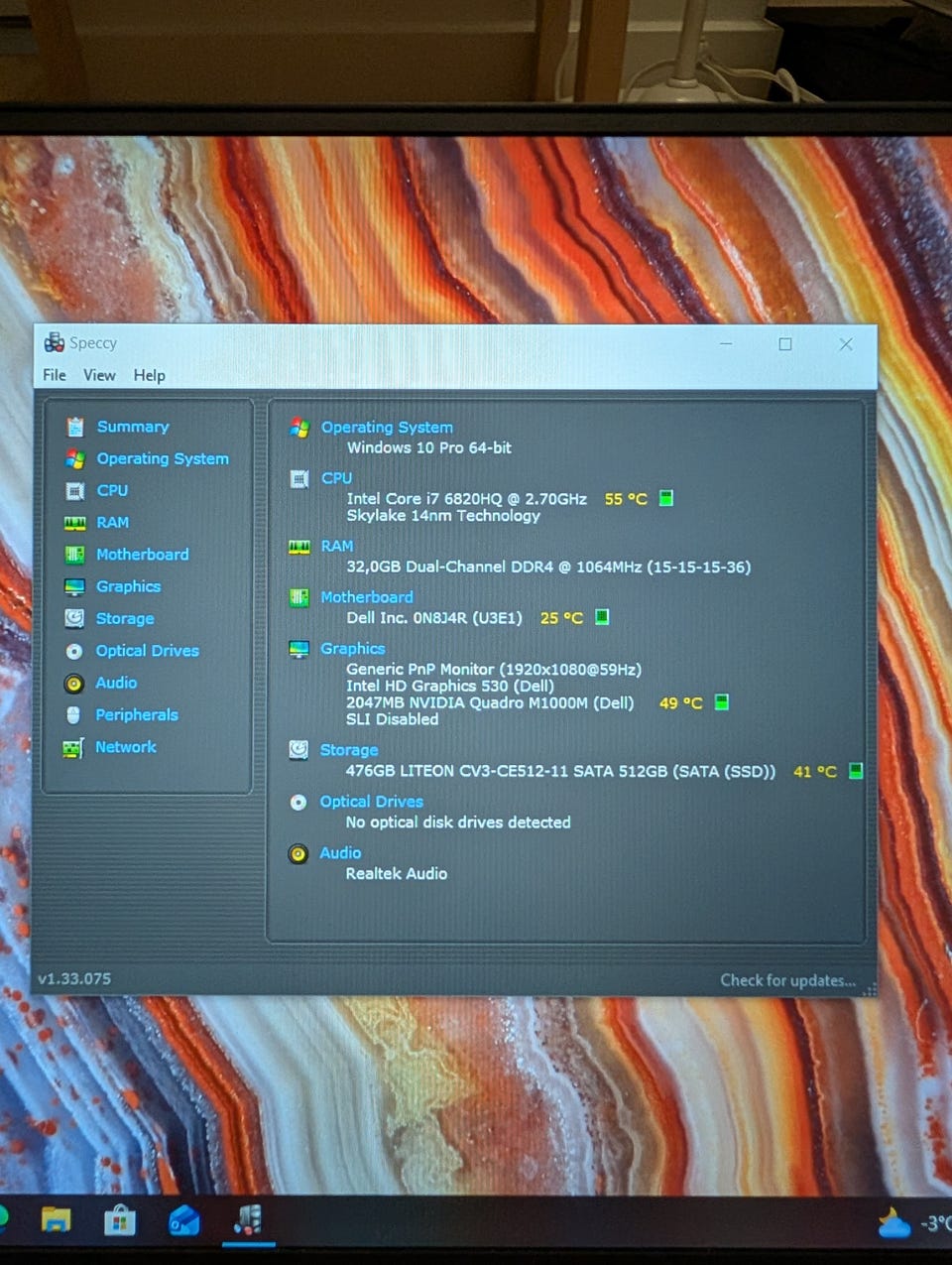Click version number v1.33.075 in status bar

pos(74,978)
